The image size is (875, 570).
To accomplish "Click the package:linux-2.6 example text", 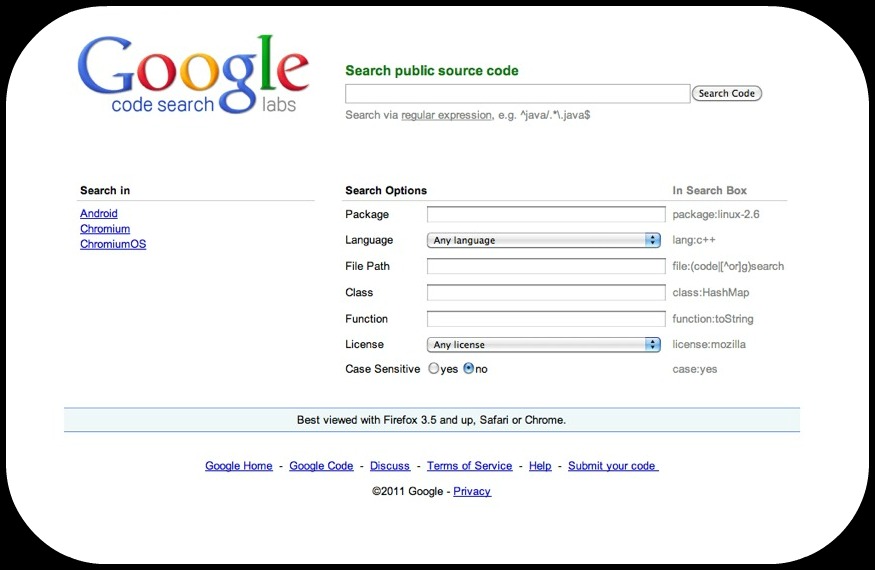I will pyautogui.click(x=716, y=214).
